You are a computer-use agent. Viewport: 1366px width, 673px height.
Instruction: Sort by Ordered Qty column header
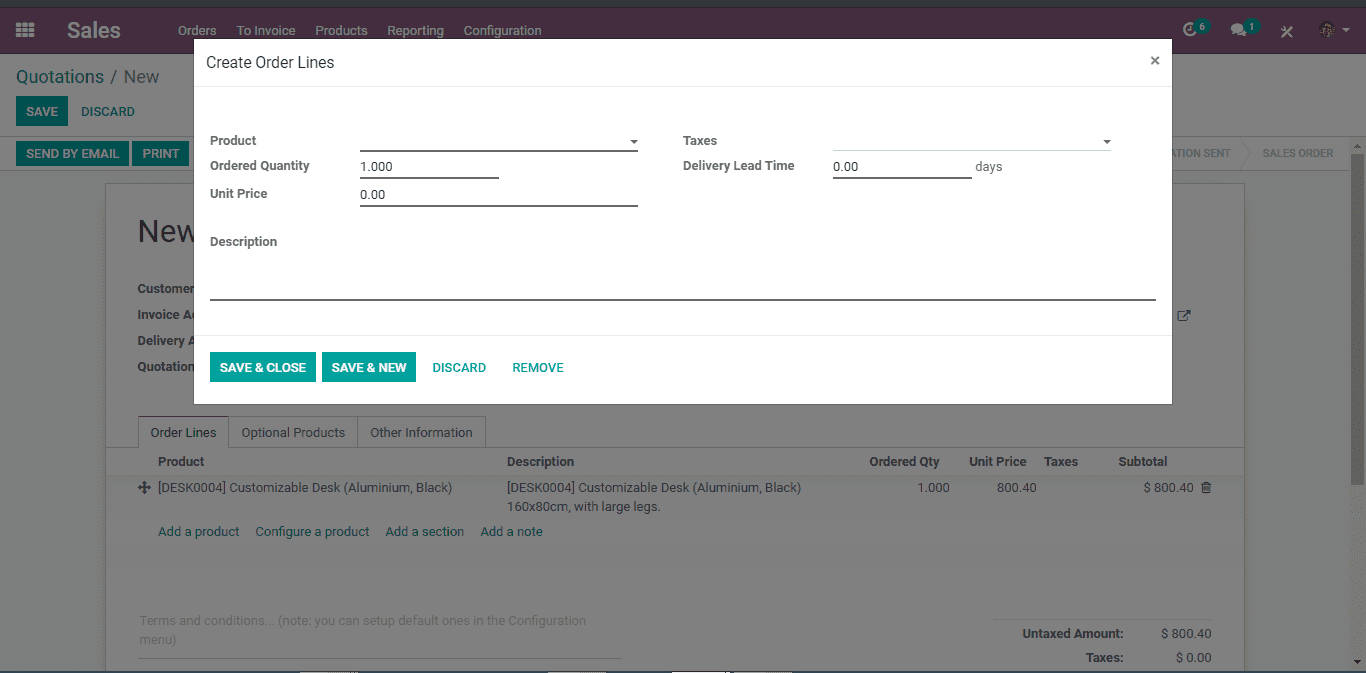(x=905, y=461)
